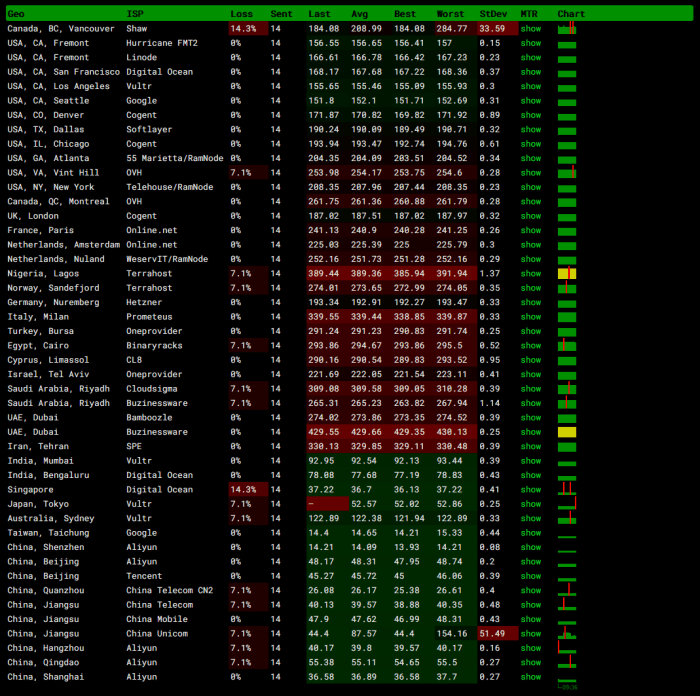Show MTR for Los Angeles Vultr
This screenshot has width=700, height=696.
click(531, 86)
